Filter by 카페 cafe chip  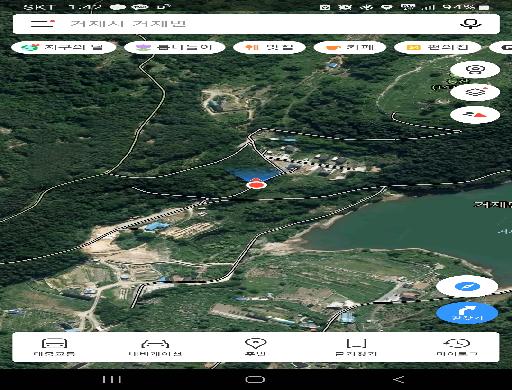(350, 47)
